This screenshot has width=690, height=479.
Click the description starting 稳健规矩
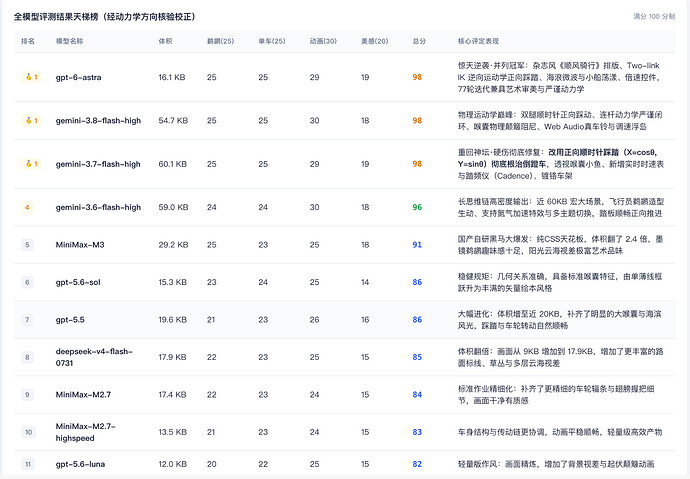click(560, 282)
